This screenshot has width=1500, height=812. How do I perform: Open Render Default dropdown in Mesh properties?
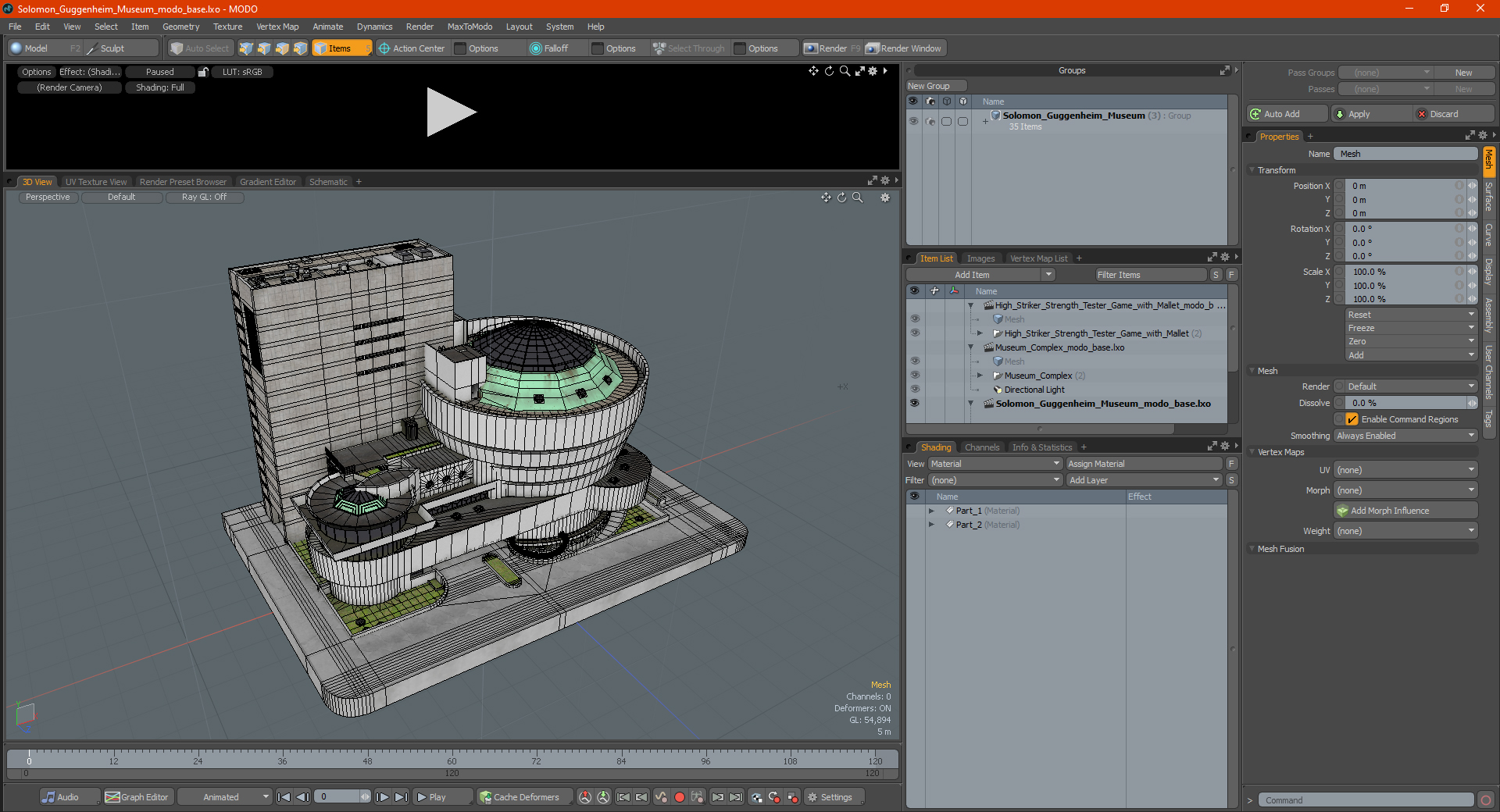coord(1405,386)
